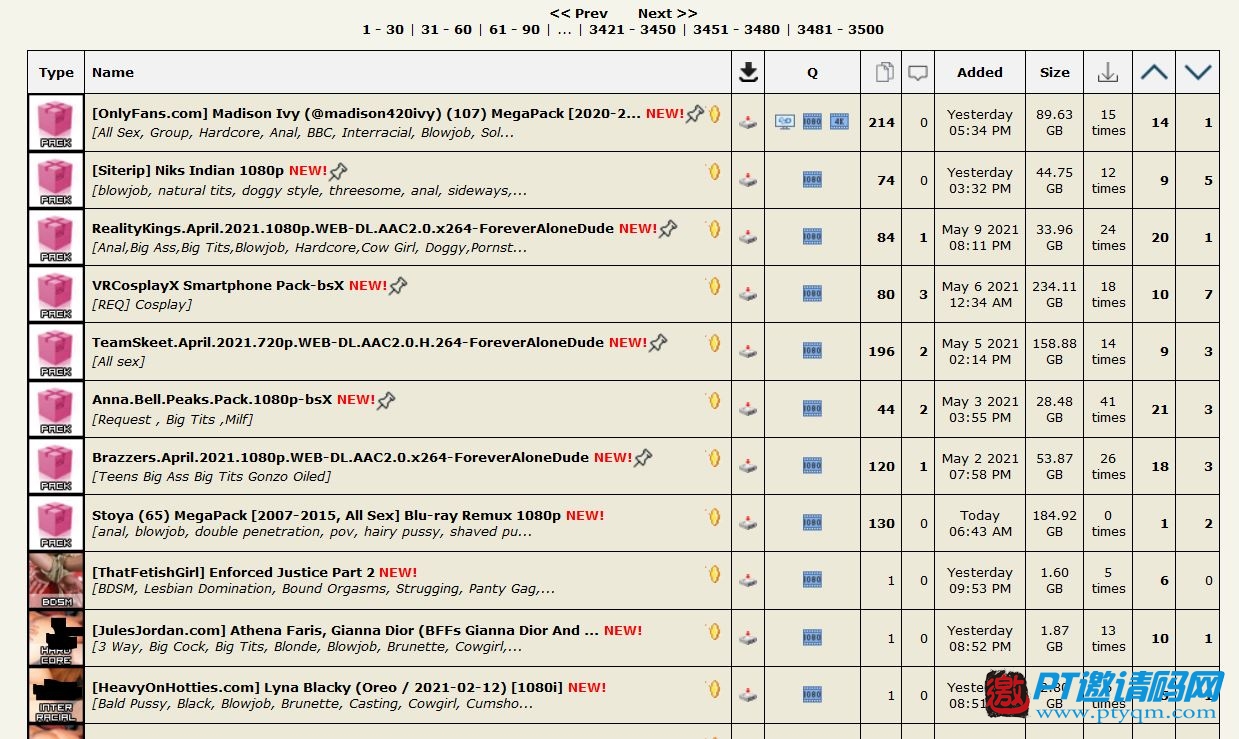Viewport: 1239px width, 739px height.
Task: Click seeders count 21 on Anna.Bell.Peaks row
Action: [x=1160, y=409]
